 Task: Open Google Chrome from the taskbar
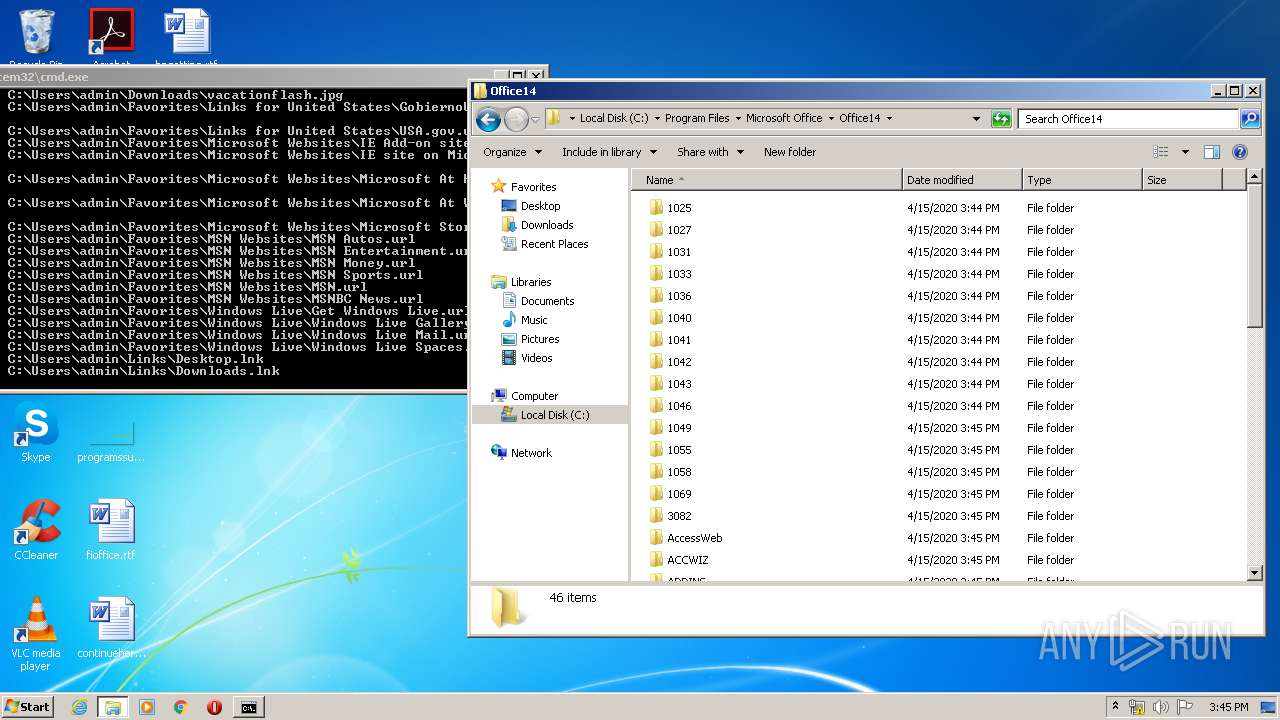(x=181, y=707)
